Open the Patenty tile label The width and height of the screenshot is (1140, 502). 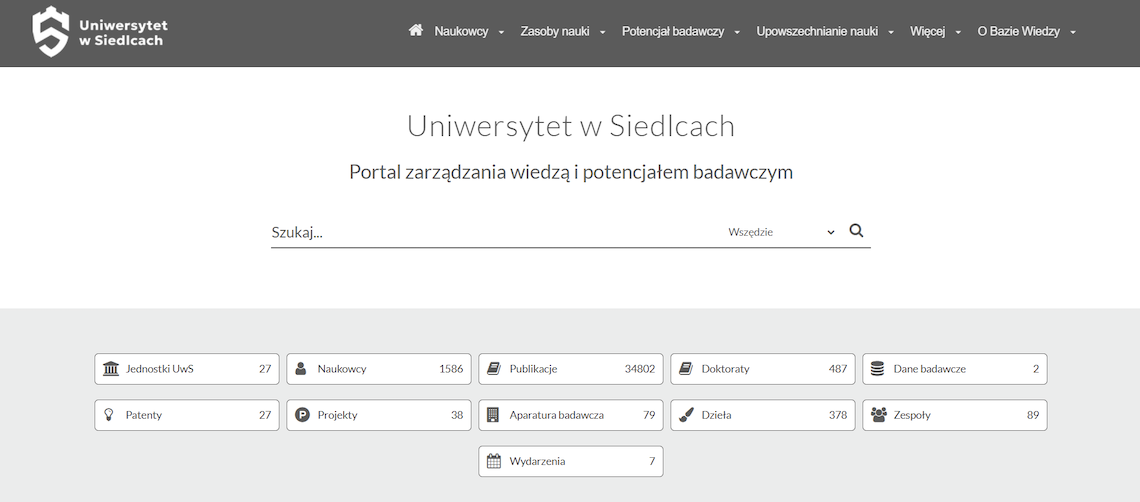pyautogui.click(x=144, y=415)
